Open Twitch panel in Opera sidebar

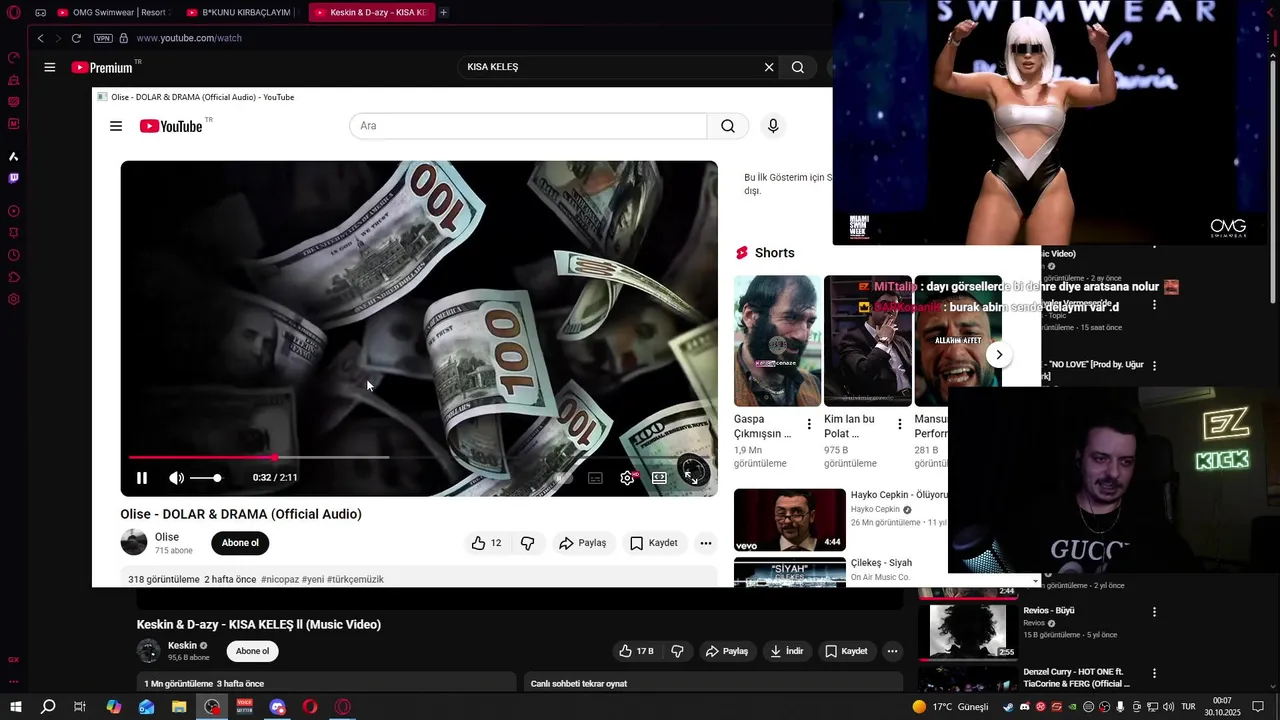click(13, 178)
